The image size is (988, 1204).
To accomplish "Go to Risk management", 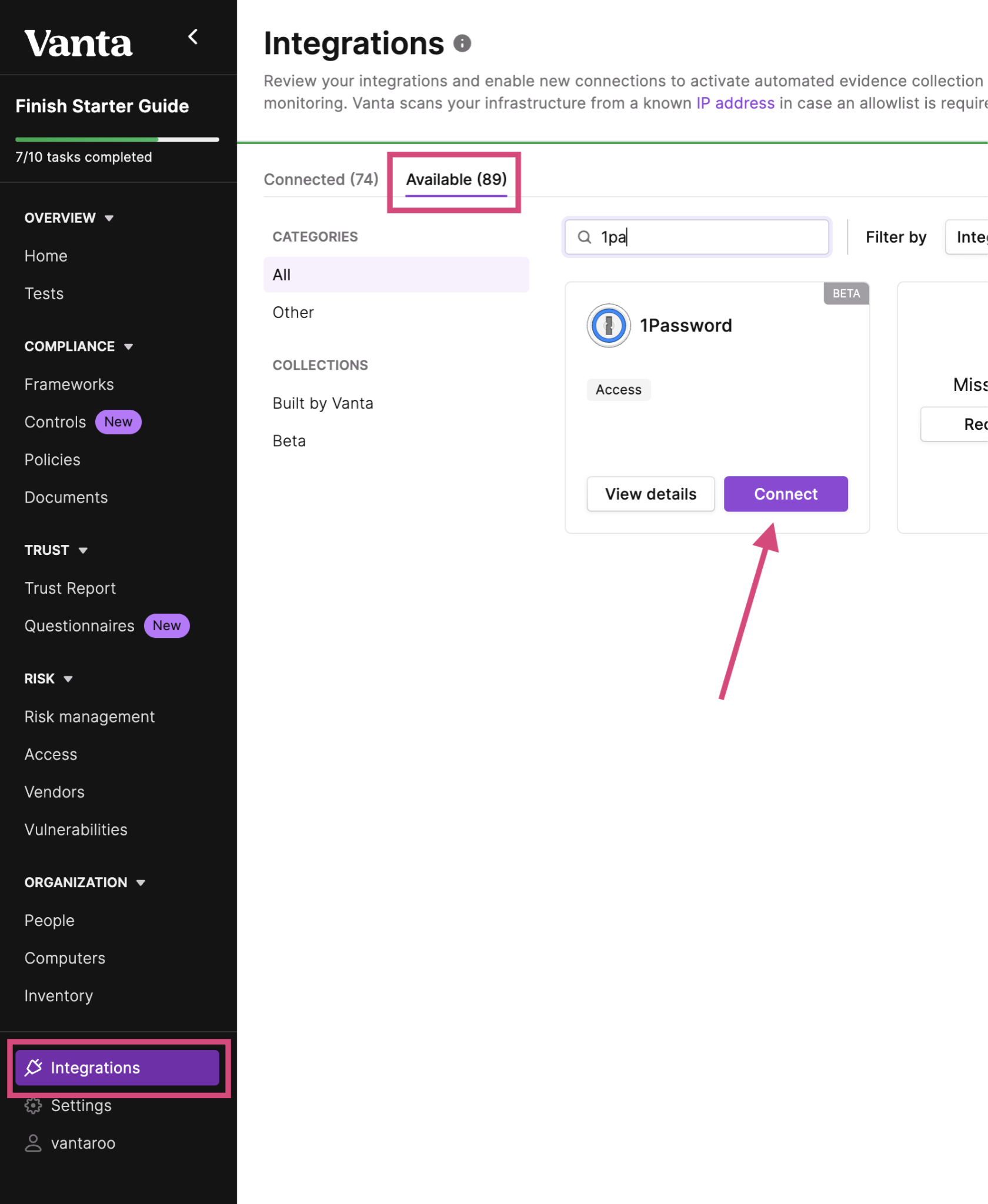I will (89, 717).
